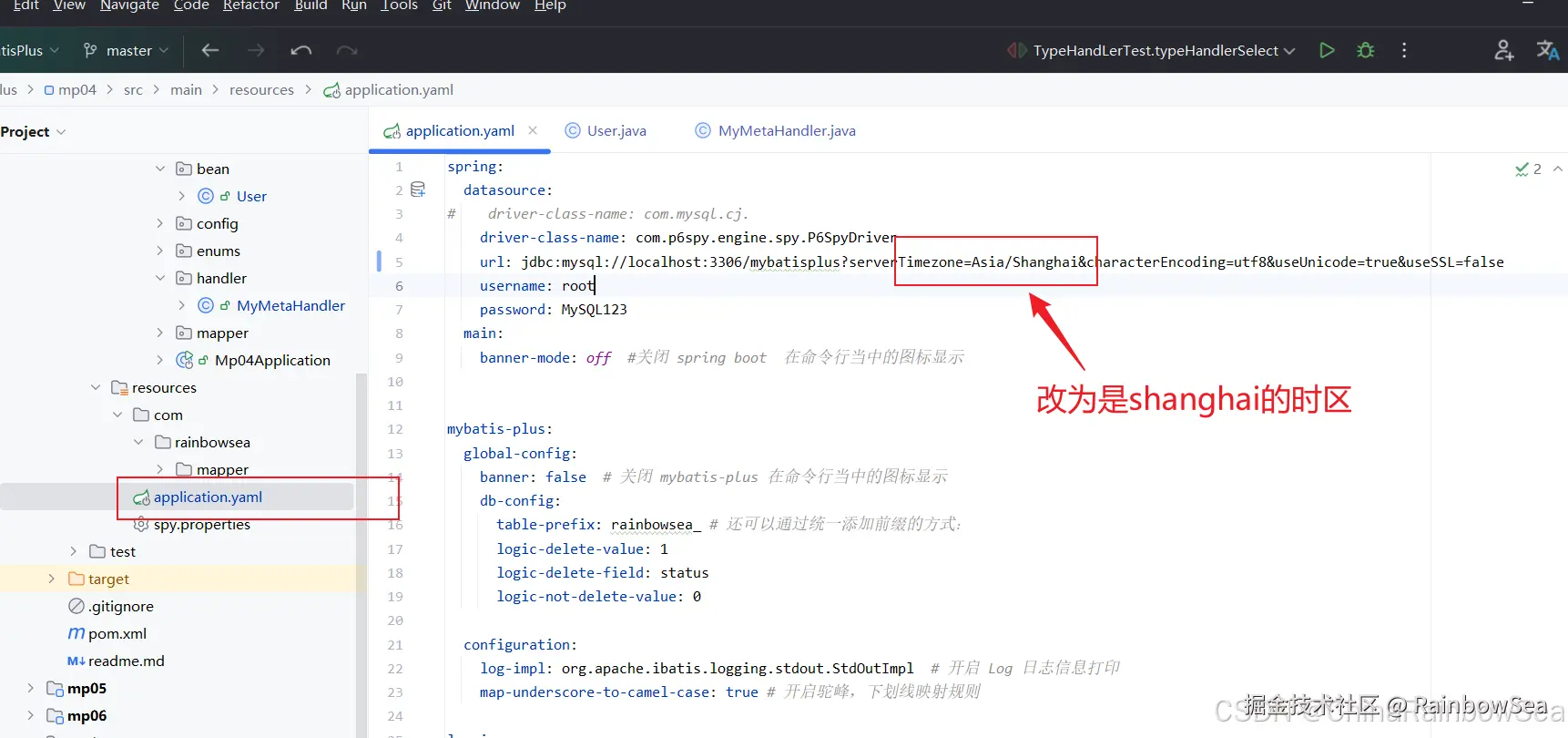The height and width of the screenshot is (738, 1568).
Task: Click the redo curved arrow icon
Action: pos(347,50)
